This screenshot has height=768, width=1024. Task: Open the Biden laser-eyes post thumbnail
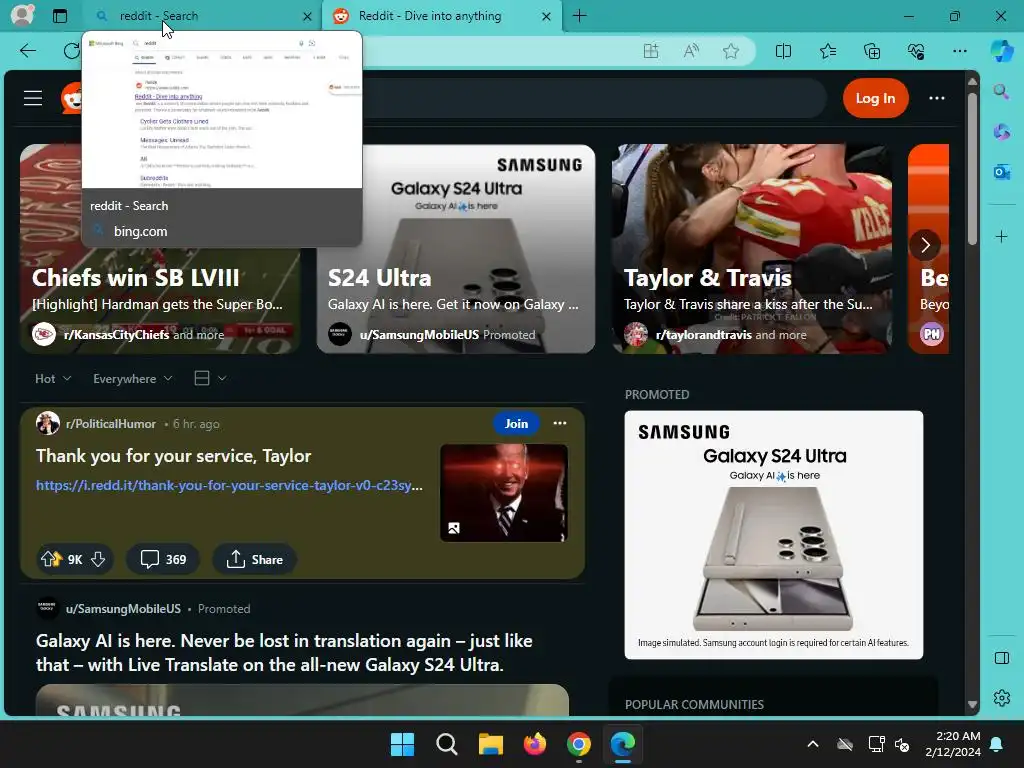pyautogui.click(x=504, y=493)
